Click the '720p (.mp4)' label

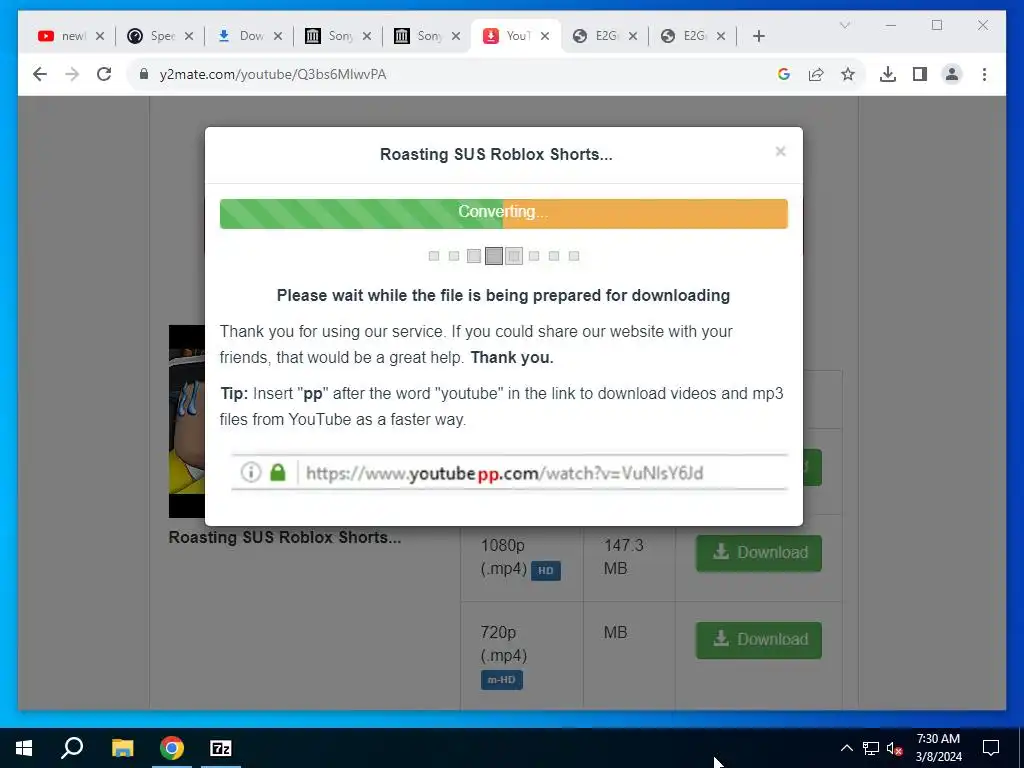(504, 643)
